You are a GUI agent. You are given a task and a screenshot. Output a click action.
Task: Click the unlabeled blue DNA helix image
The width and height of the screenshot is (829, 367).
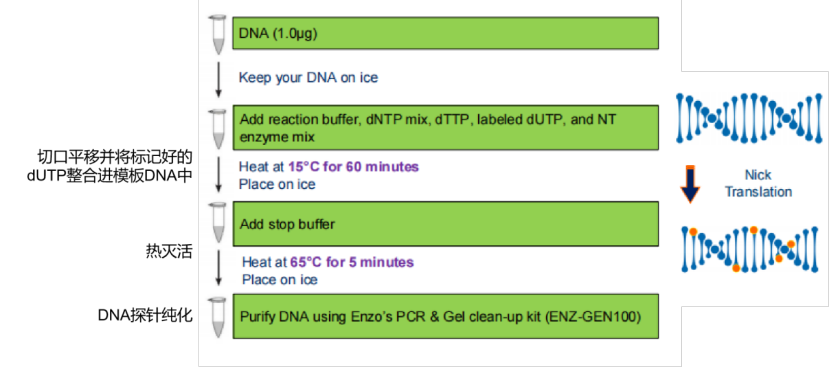tap(751, 118)
